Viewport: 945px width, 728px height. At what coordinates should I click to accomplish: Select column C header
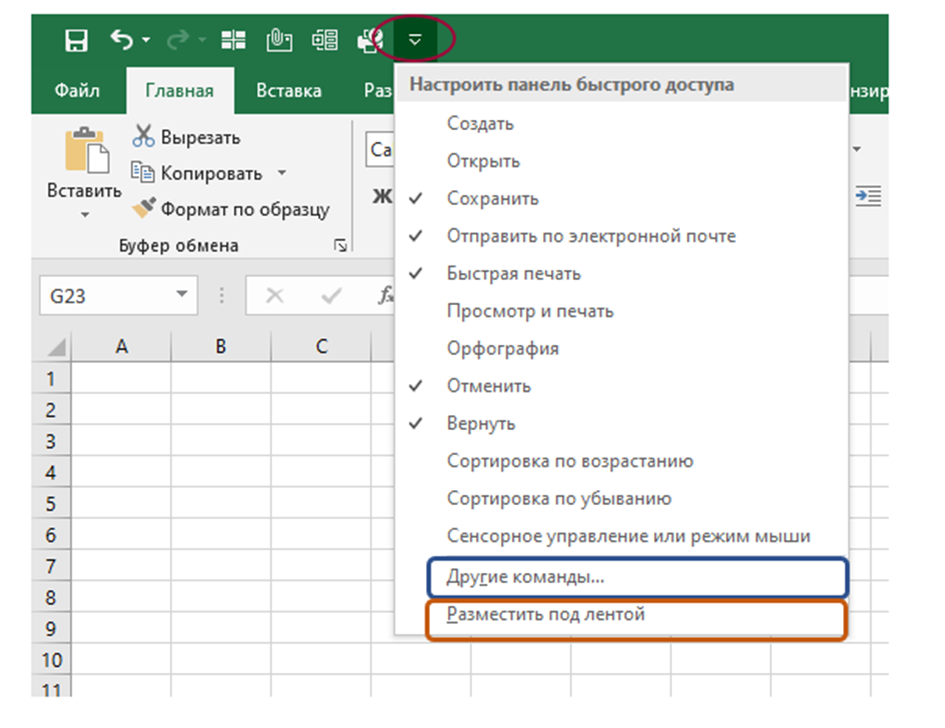pyautogui.click(x=321, y=347)
